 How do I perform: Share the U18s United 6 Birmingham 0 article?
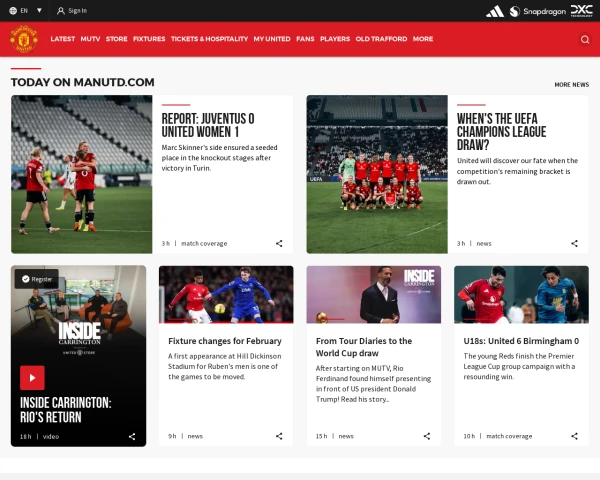[574, 436]
